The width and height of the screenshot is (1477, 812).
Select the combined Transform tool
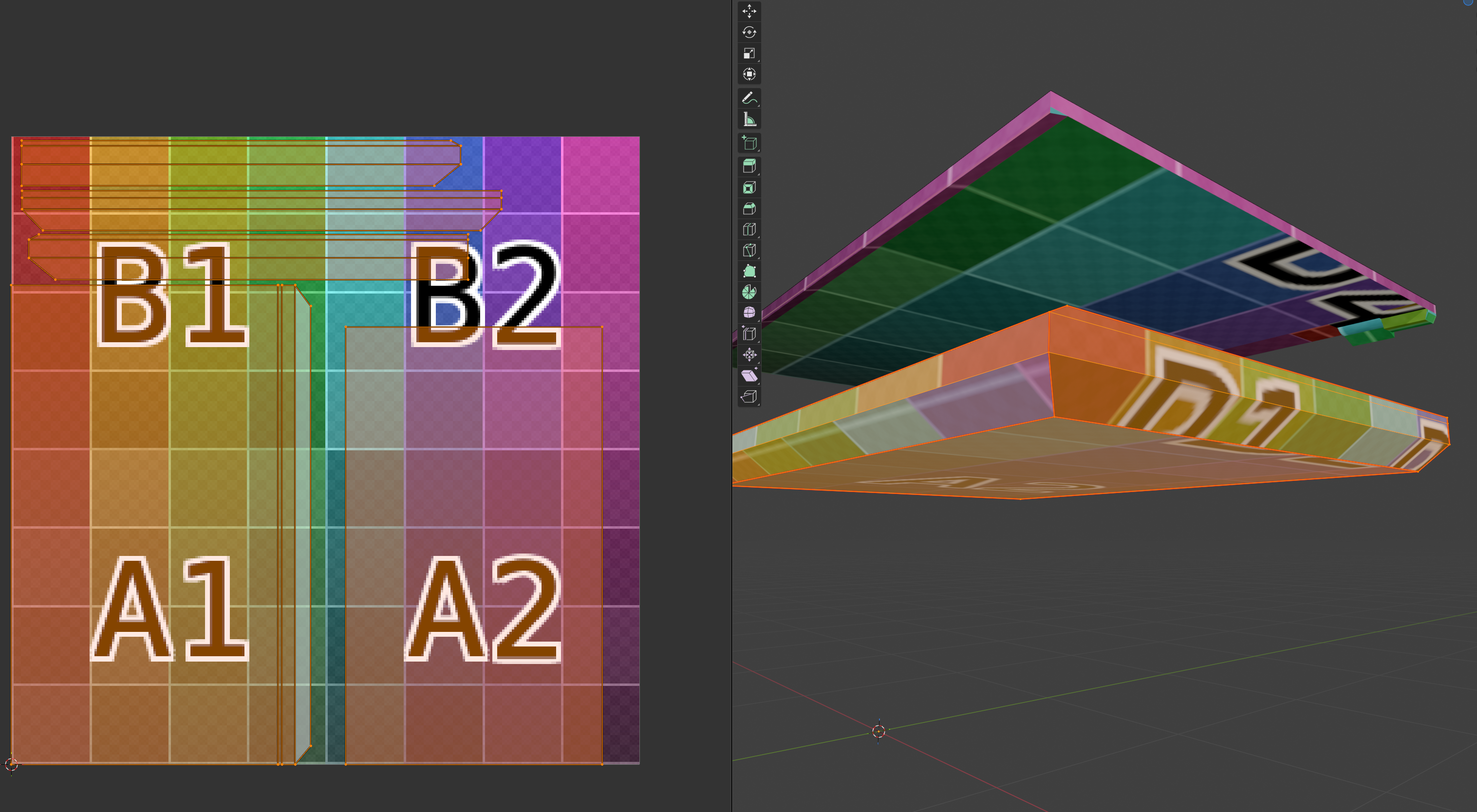pos(749,74)
